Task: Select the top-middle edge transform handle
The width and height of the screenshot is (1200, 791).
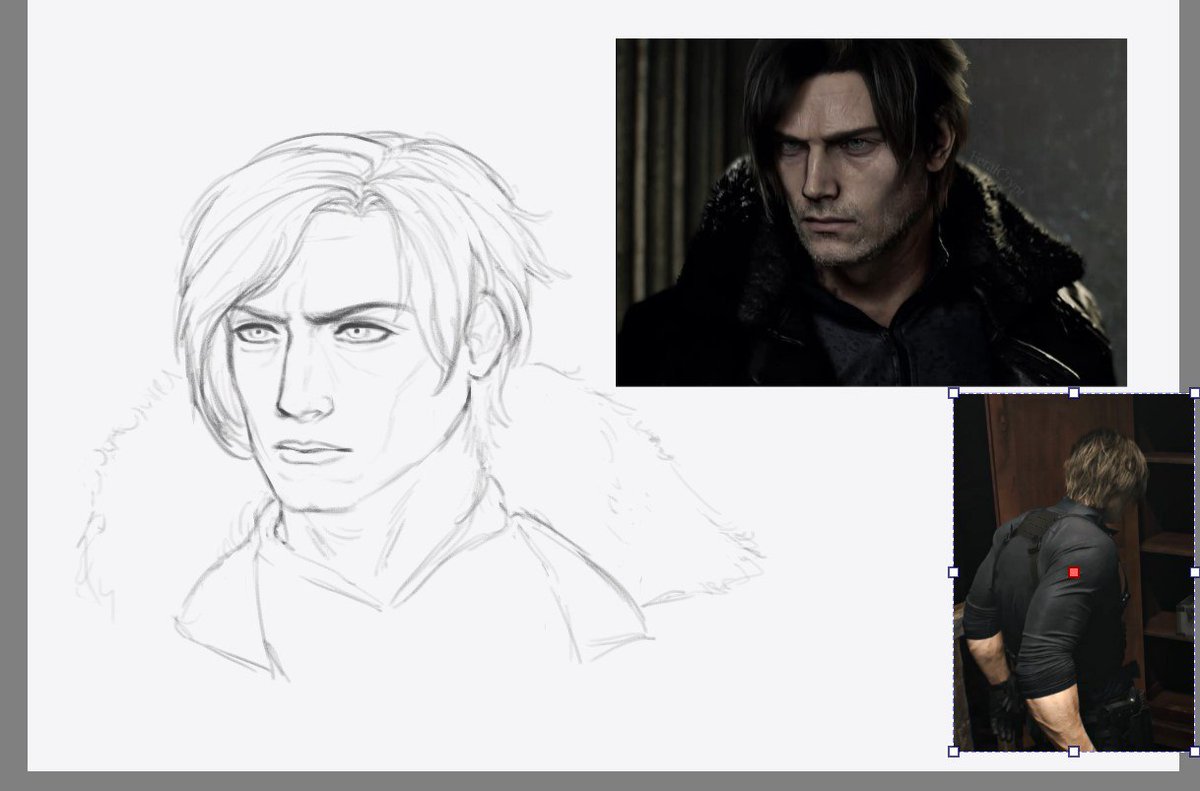Action: pos(1074,393)
